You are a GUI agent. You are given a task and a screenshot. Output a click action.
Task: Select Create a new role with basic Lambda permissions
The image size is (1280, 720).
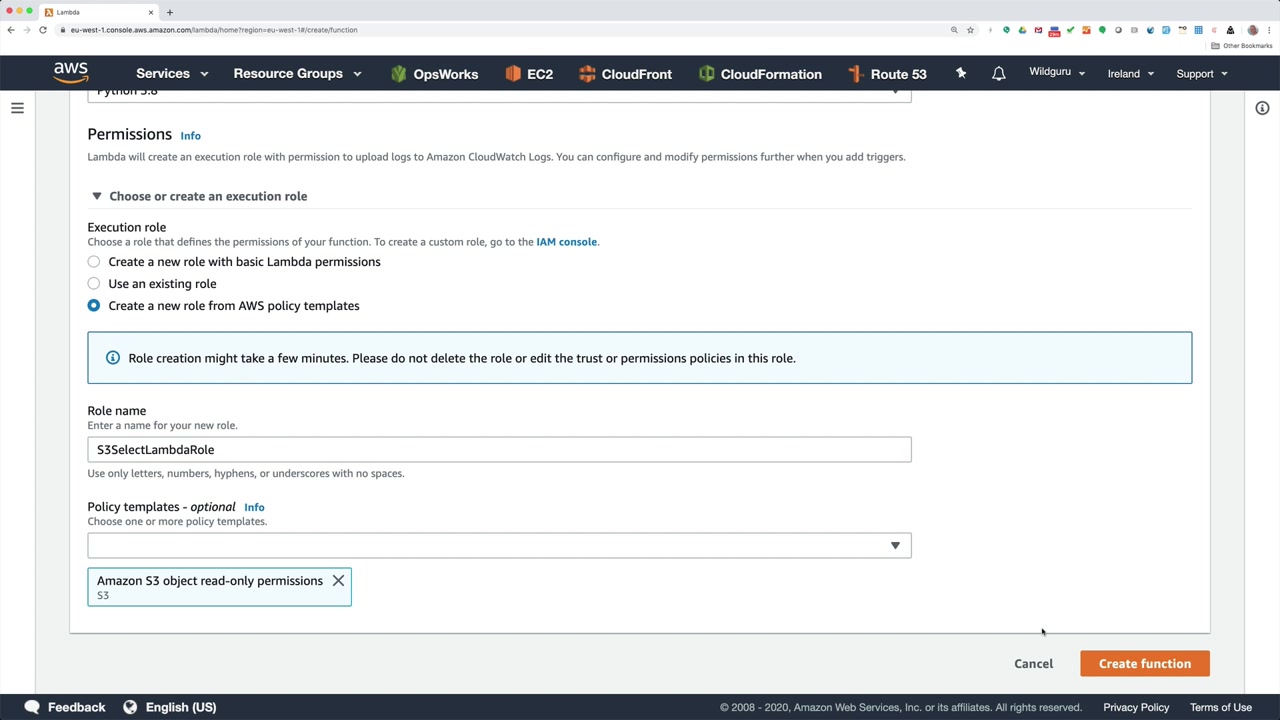tap(94, 262)
